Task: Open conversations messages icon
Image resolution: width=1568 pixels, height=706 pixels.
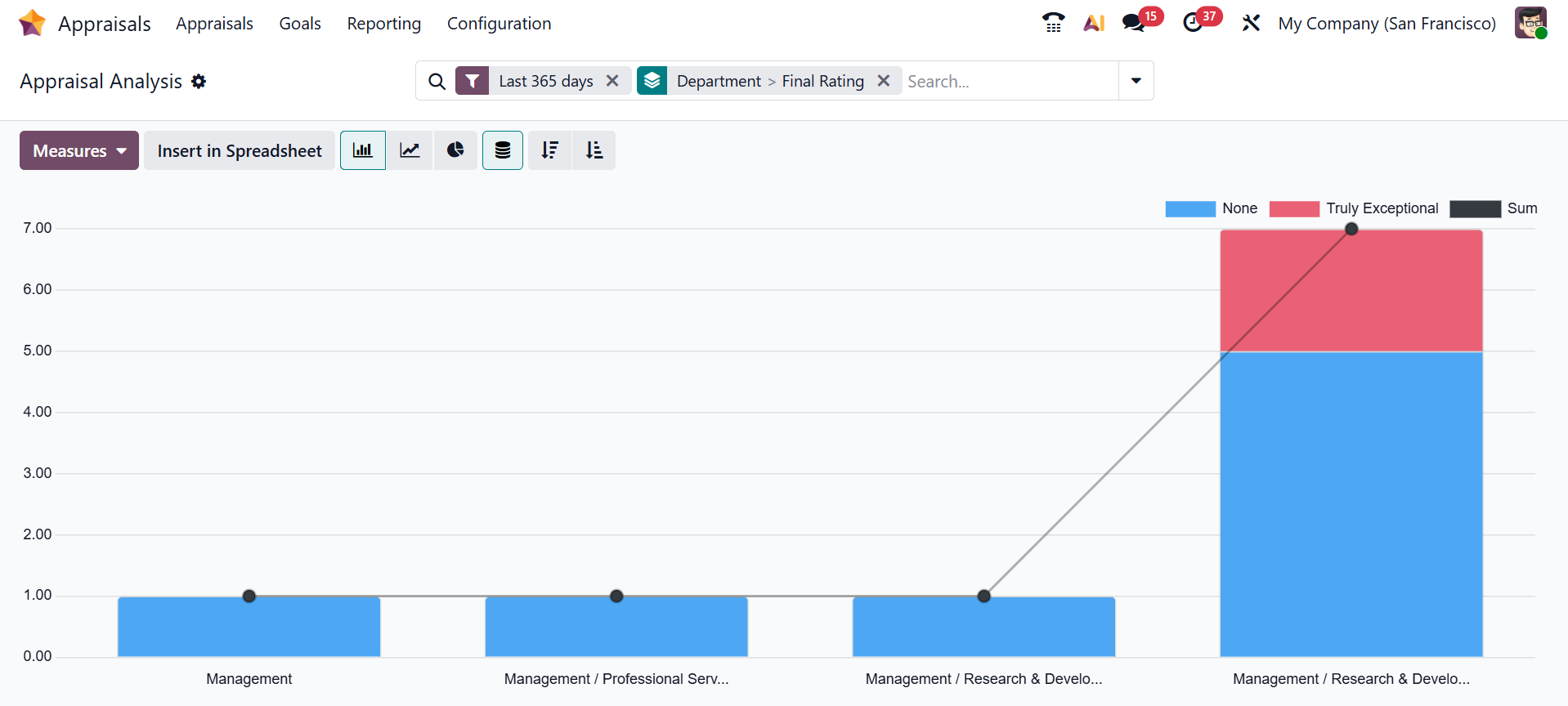Action: [1133, 23]
